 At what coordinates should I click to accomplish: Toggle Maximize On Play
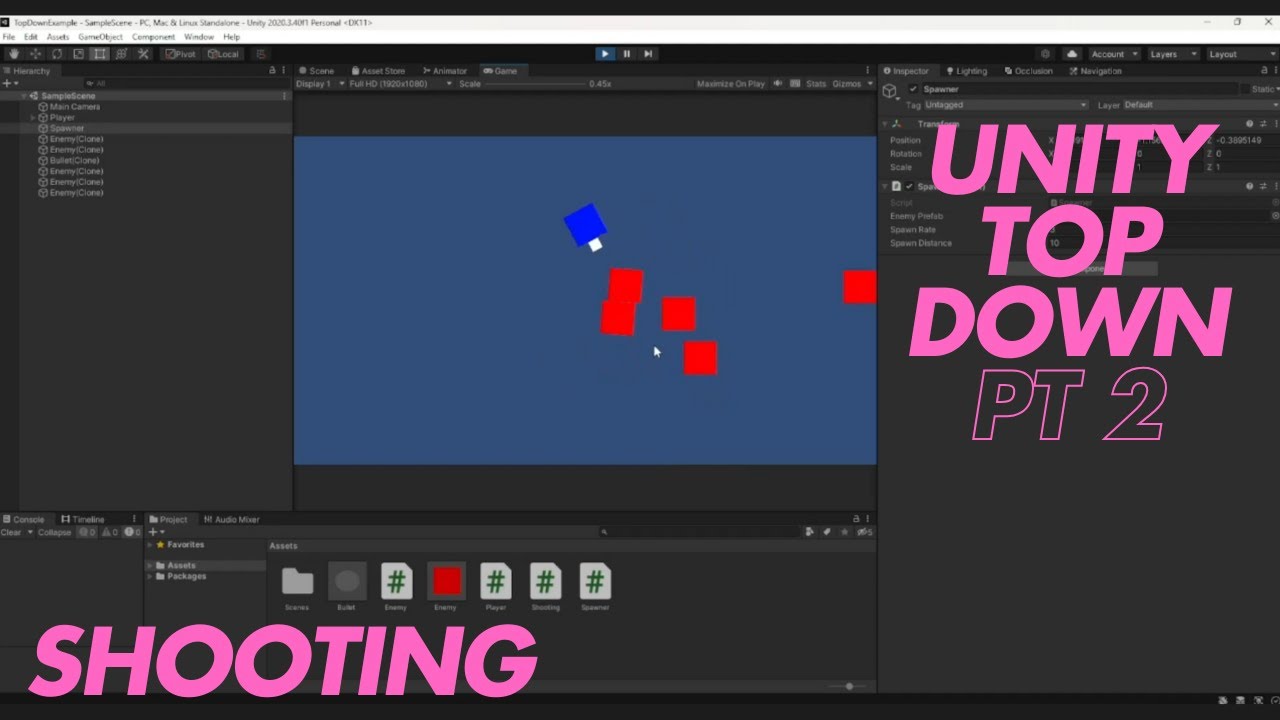click(x=730, y=84)
